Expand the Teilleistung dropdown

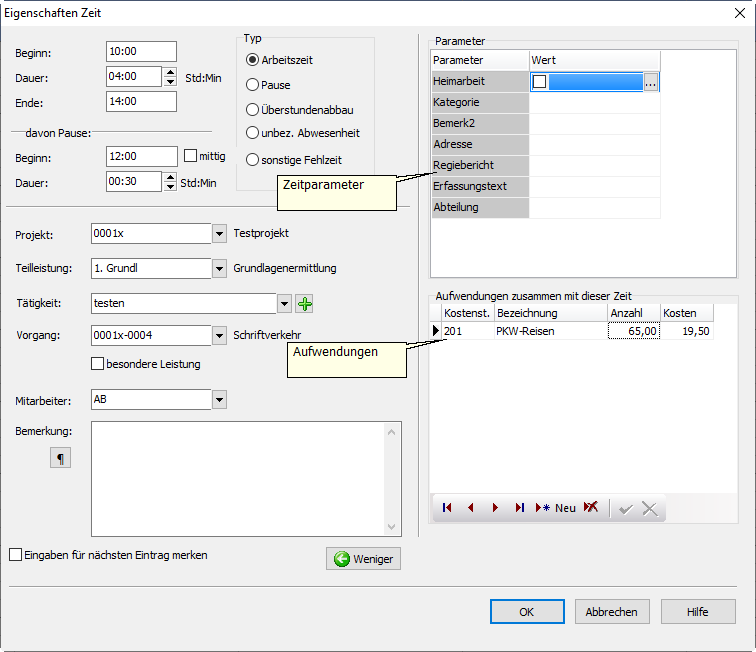219,269
